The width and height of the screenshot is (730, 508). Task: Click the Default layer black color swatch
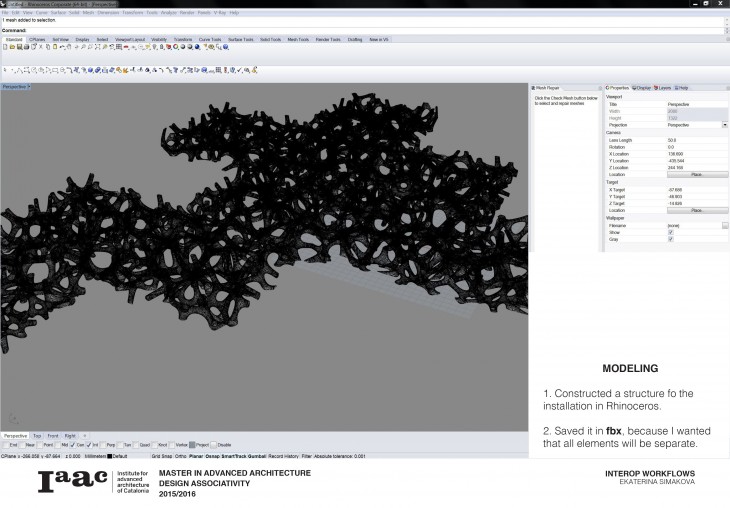coord(109,456)
